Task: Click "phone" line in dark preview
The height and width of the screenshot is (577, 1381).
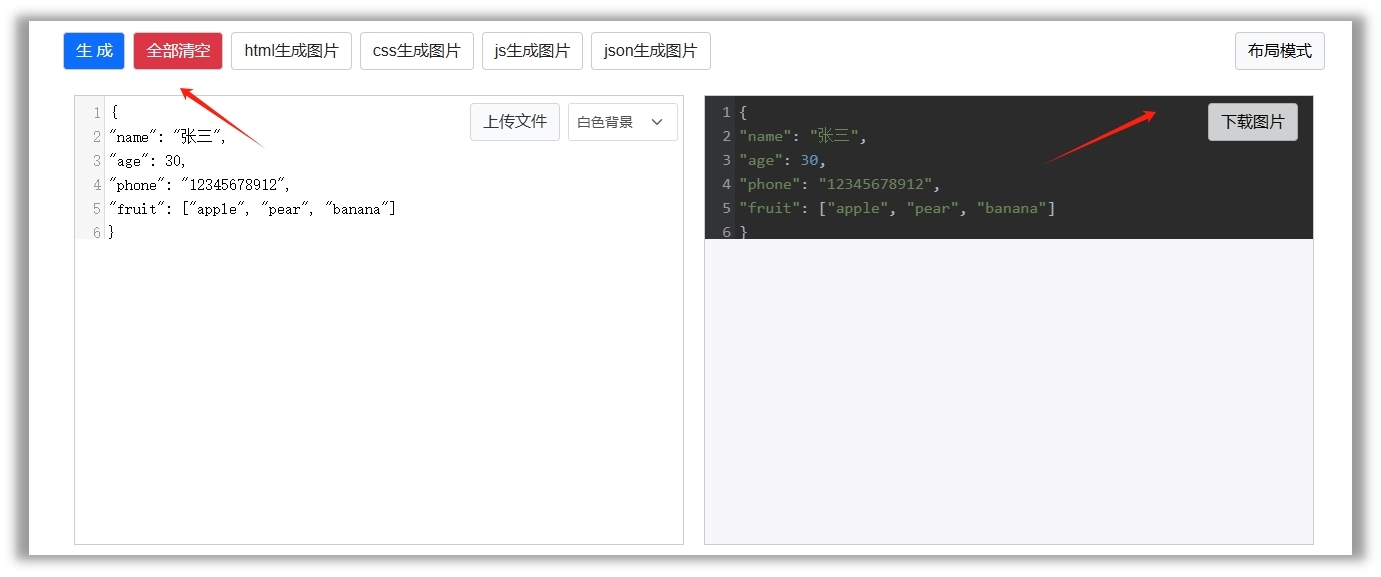Action: pyautogui.click(x=840, y=184)
